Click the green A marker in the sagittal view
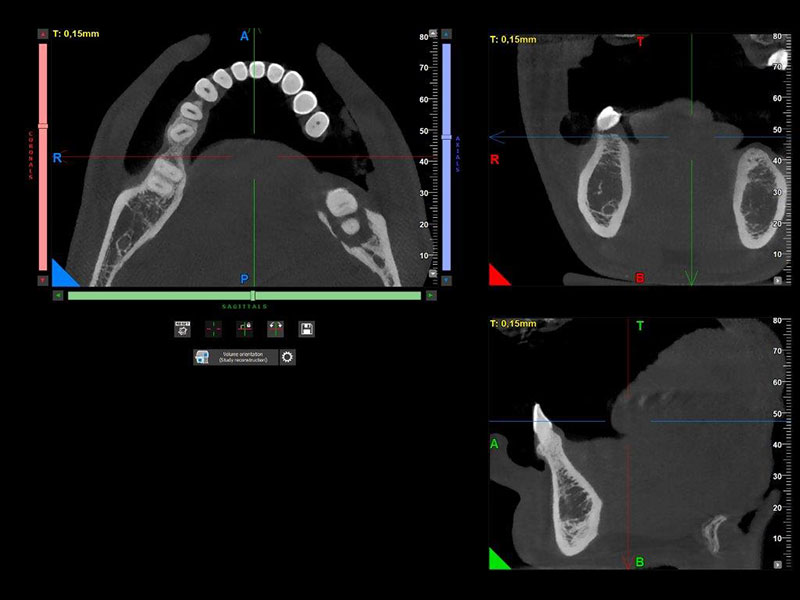Screen dimensions: 800x600 (x=494, y=444)
